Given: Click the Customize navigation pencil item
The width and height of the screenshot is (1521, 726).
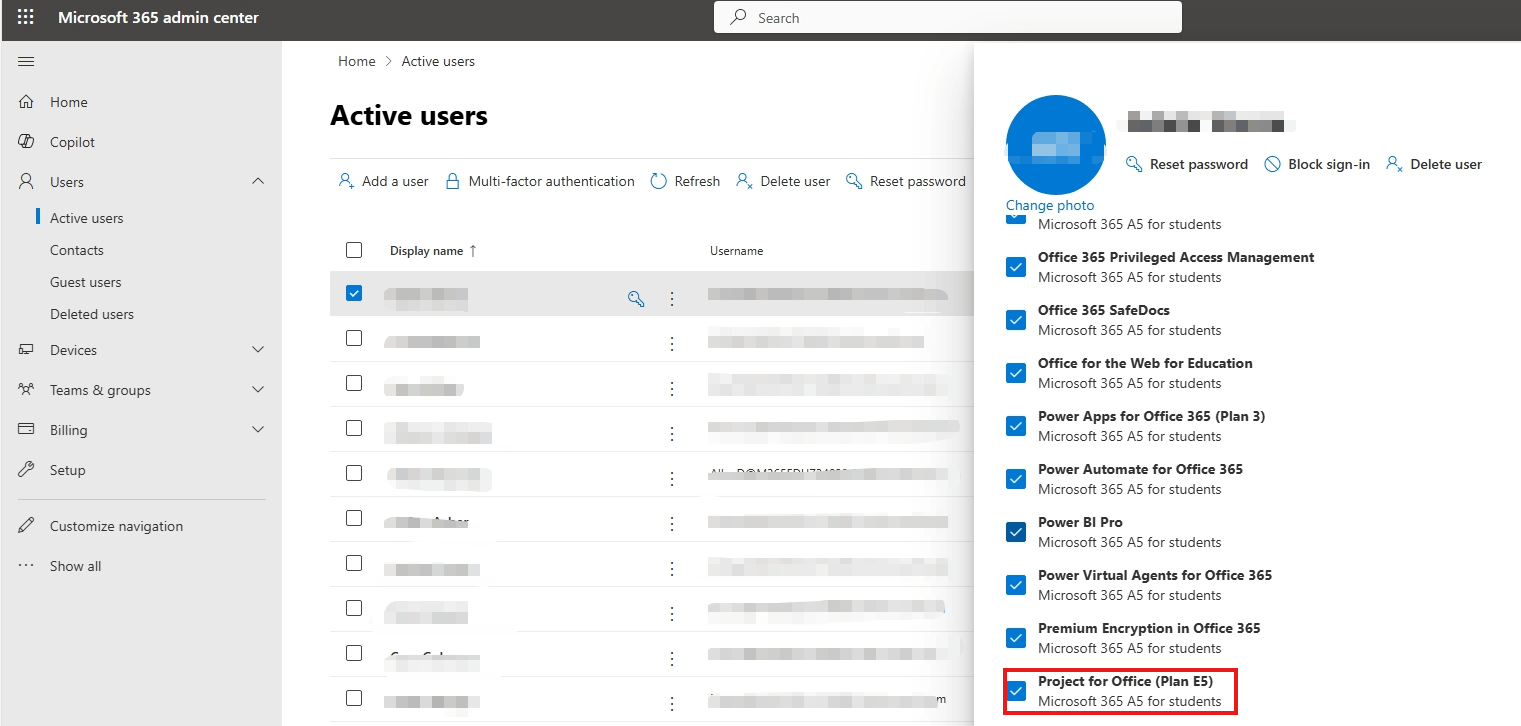Looking at the screenshot, I should pos(116,526).
